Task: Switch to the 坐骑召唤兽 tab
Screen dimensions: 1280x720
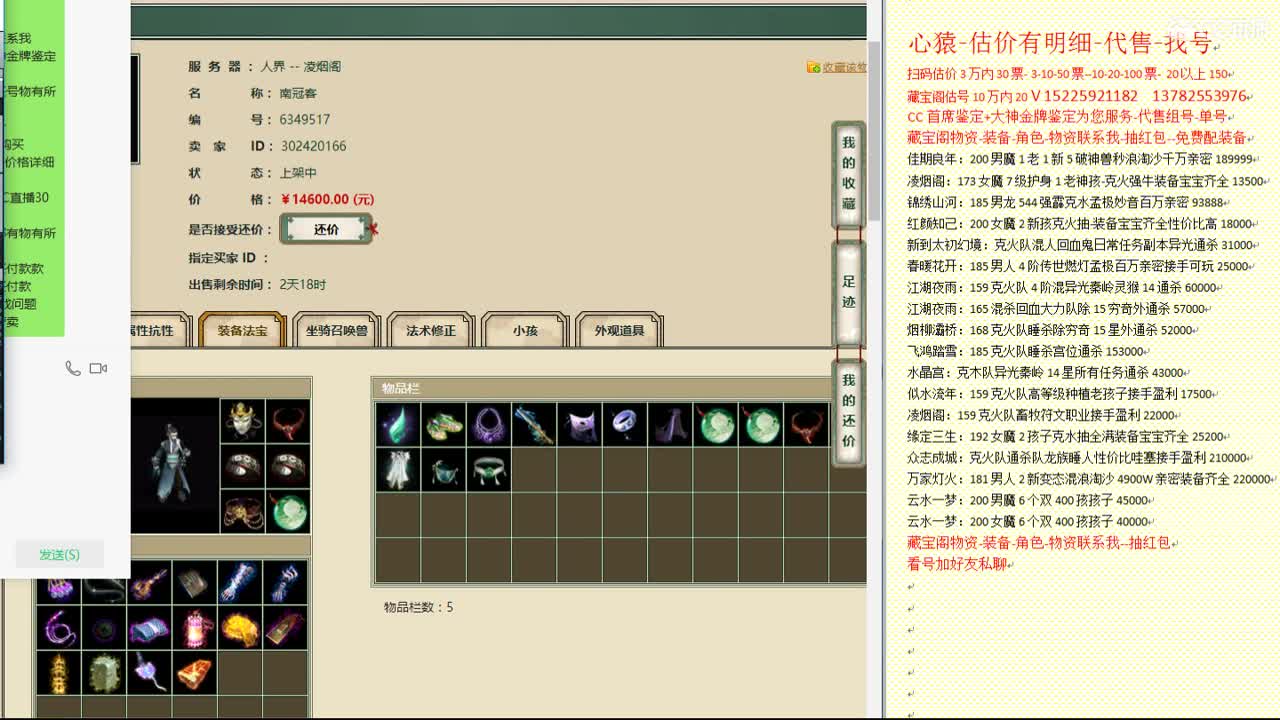Action: 336,330
